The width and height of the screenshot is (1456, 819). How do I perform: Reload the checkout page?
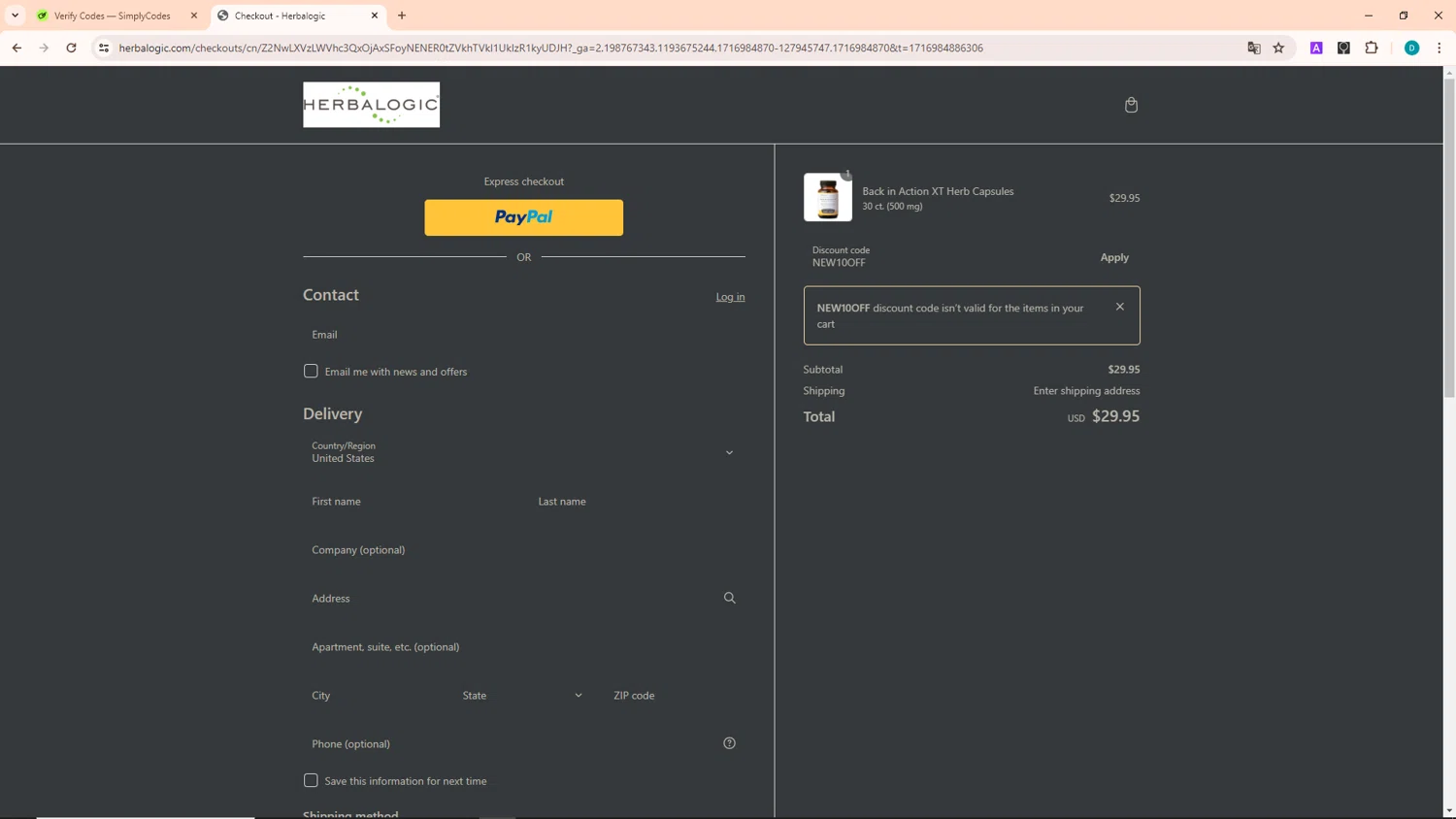coord(71,48)
